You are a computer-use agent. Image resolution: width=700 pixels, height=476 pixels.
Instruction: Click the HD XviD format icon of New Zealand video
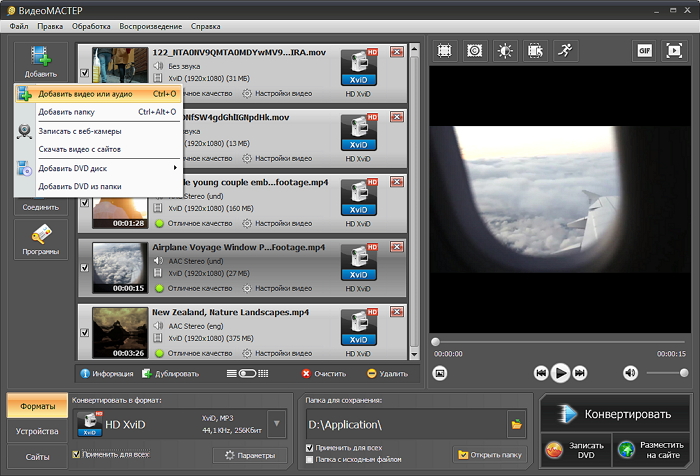pyautogui.click(x=358, y=328)
